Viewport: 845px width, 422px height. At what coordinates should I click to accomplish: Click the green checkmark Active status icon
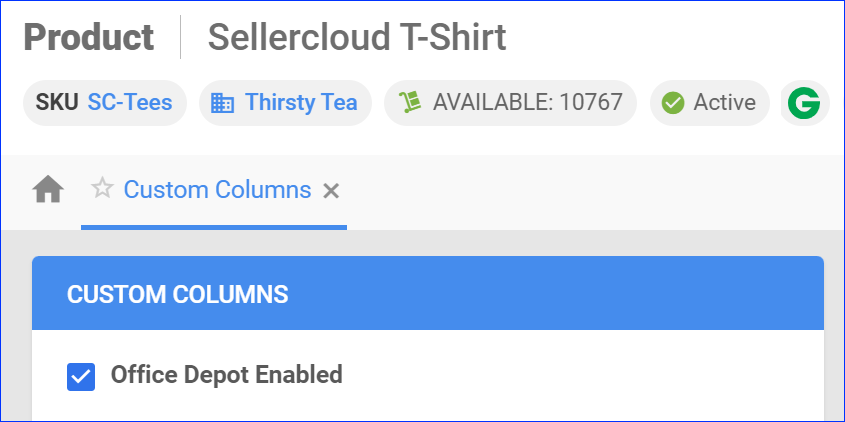[x=673, y=103]
